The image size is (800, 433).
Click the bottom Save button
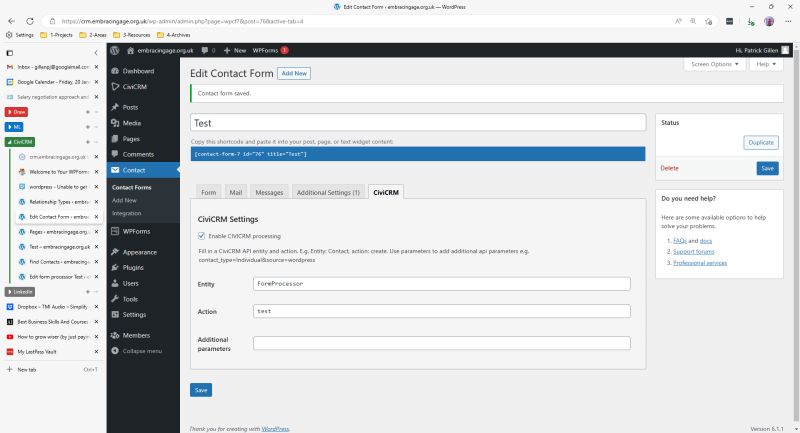click(201, 390)
